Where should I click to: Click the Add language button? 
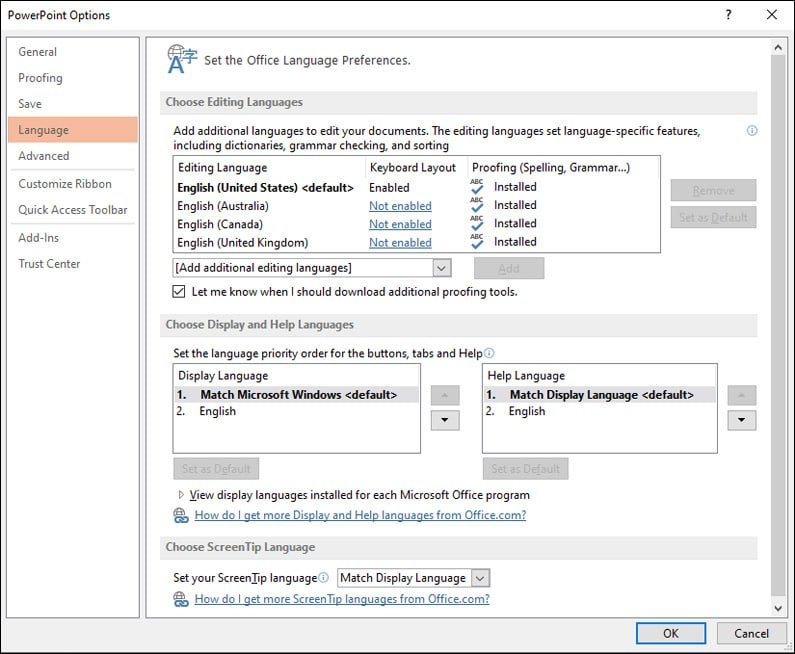point(509,268)
